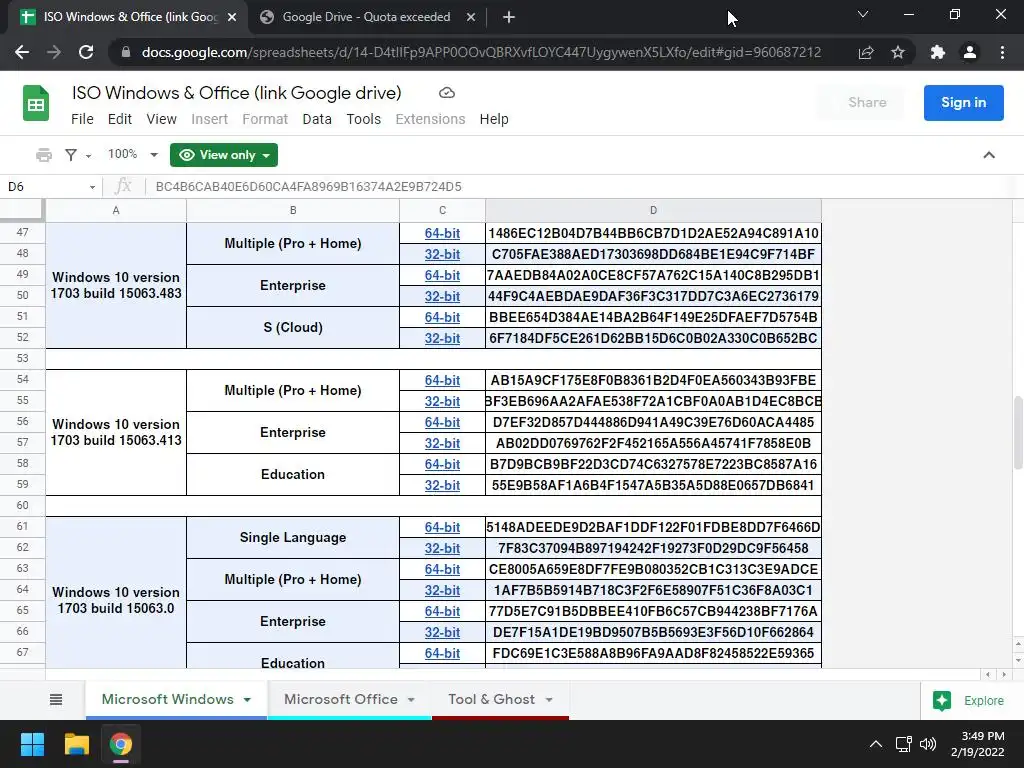Click the browser forward arrow
1024x768 pixels.
54,52
